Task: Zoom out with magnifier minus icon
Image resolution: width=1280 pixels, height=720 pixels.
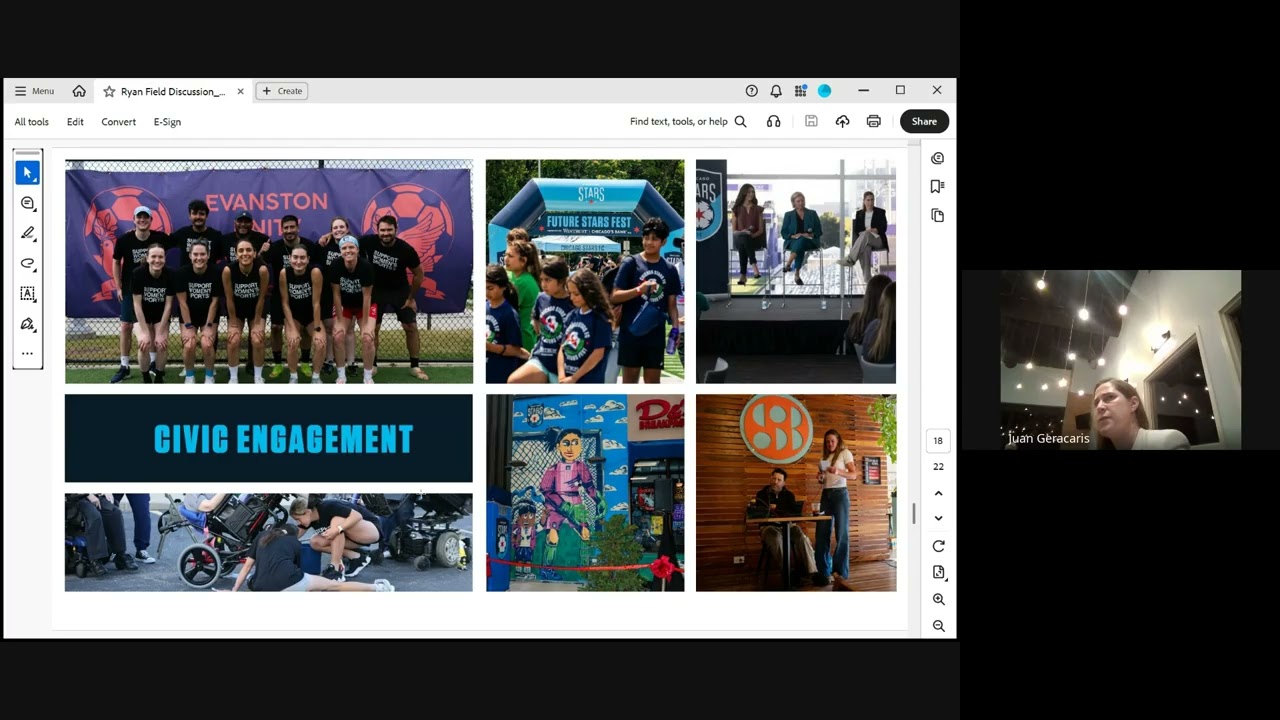Action: (938, 626)
